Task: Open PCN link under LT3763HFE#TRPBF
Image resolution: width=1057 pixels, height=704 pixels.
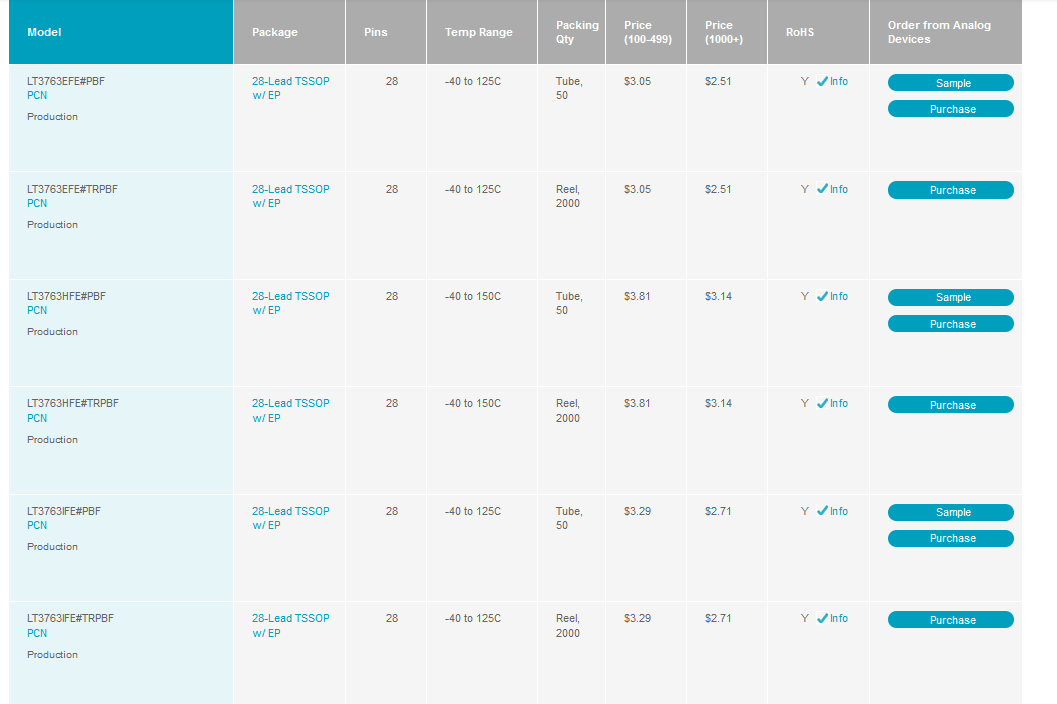Action: pyautogui.click(x=37, y=418)
